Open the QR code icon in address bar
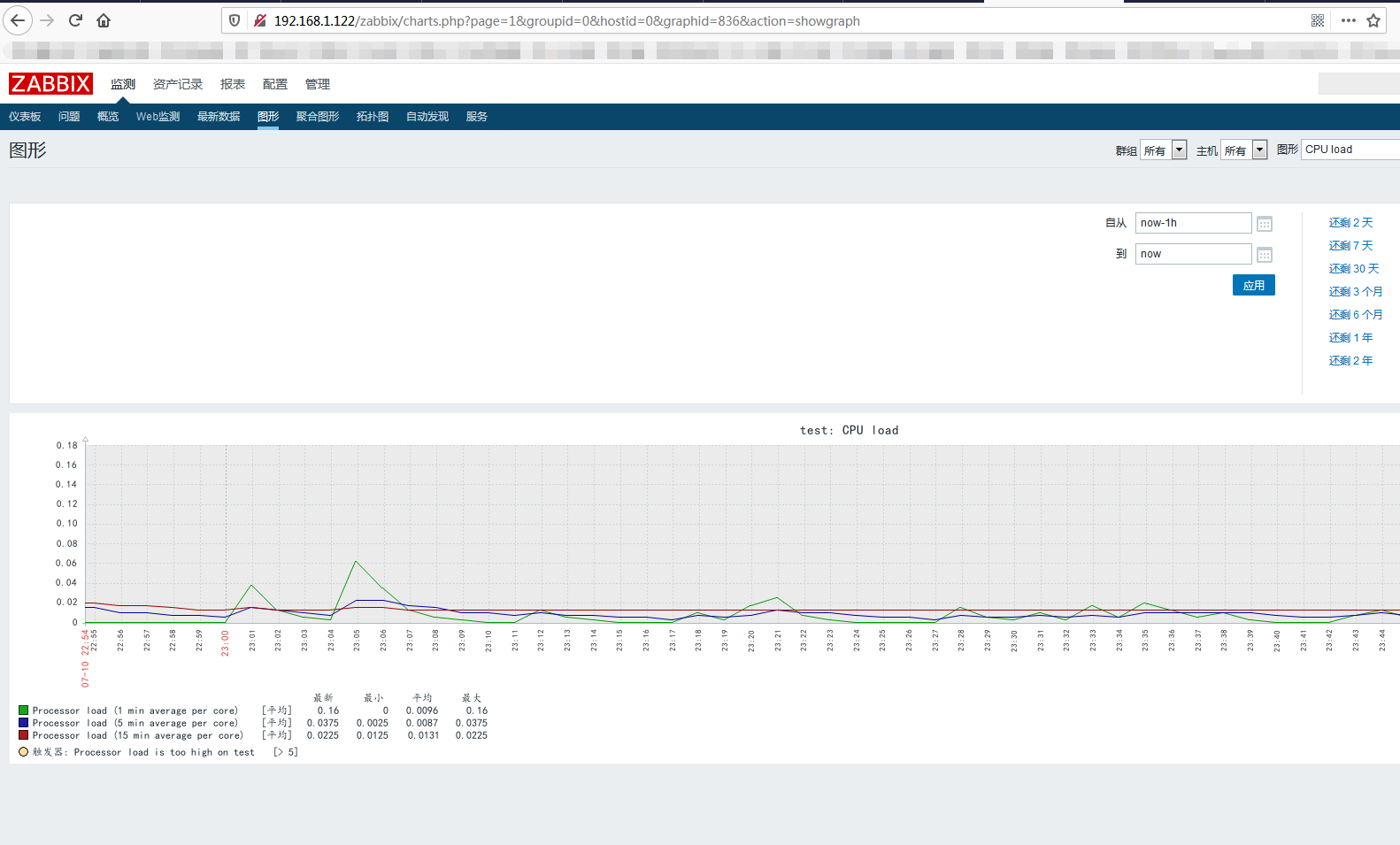 click(1318, 20)
